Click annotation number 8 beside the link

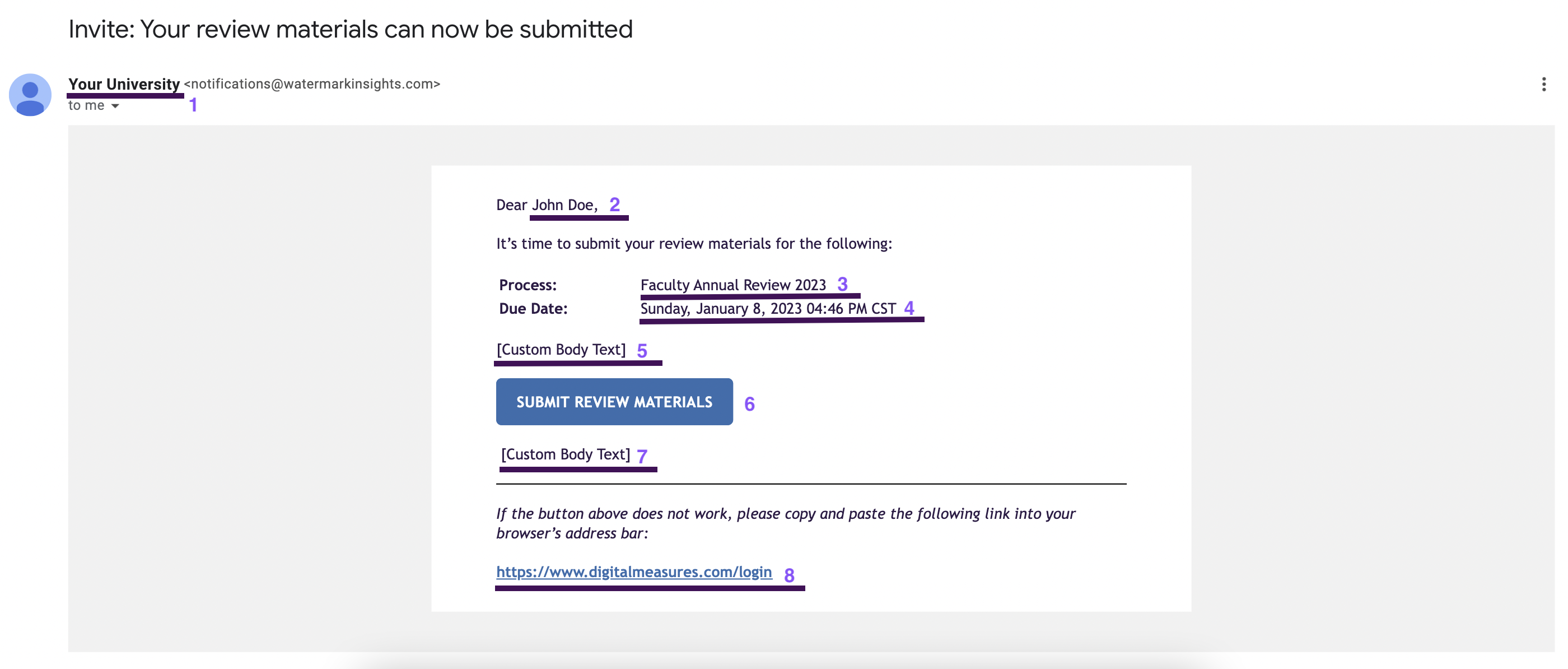[x=790, y=574]
